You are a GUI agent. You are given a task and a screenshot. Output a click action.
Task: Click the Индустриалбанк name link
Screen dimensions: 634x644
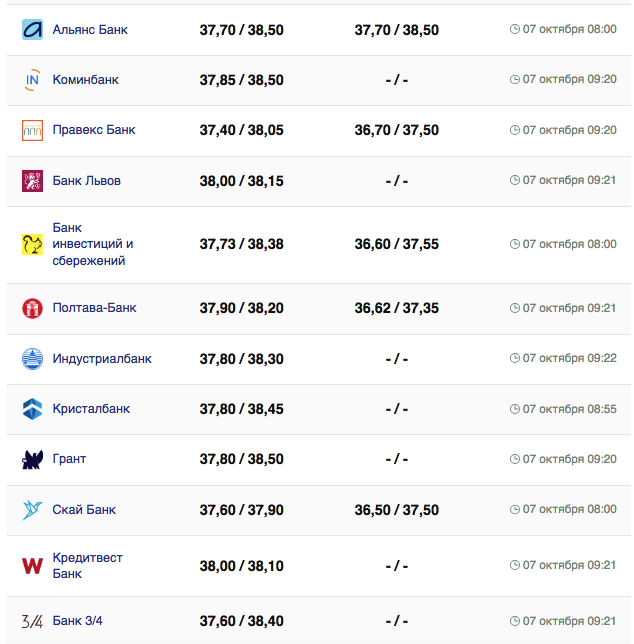click(102, 359)
